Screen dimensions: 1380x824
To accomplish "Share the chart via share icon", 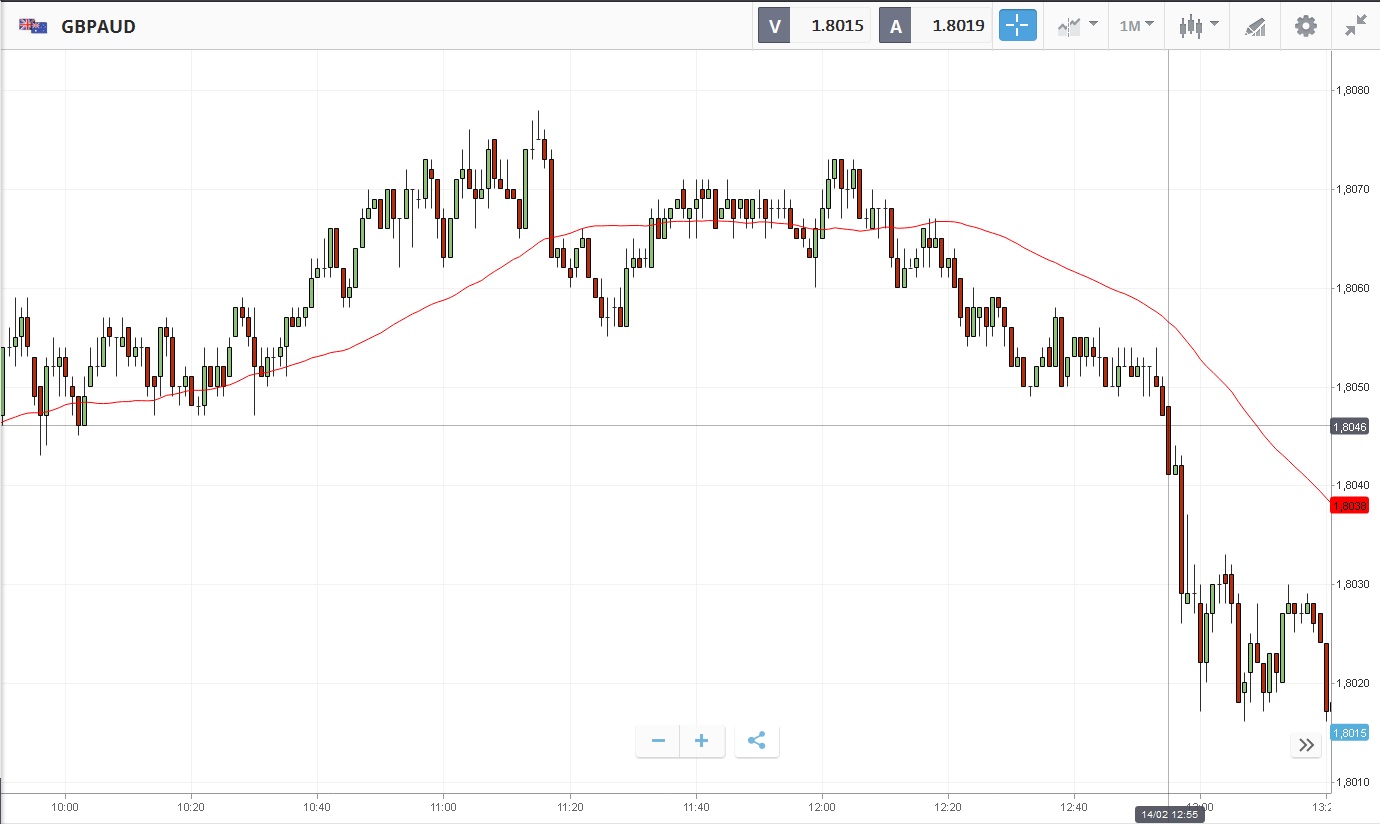I will [x=757, y=741].
